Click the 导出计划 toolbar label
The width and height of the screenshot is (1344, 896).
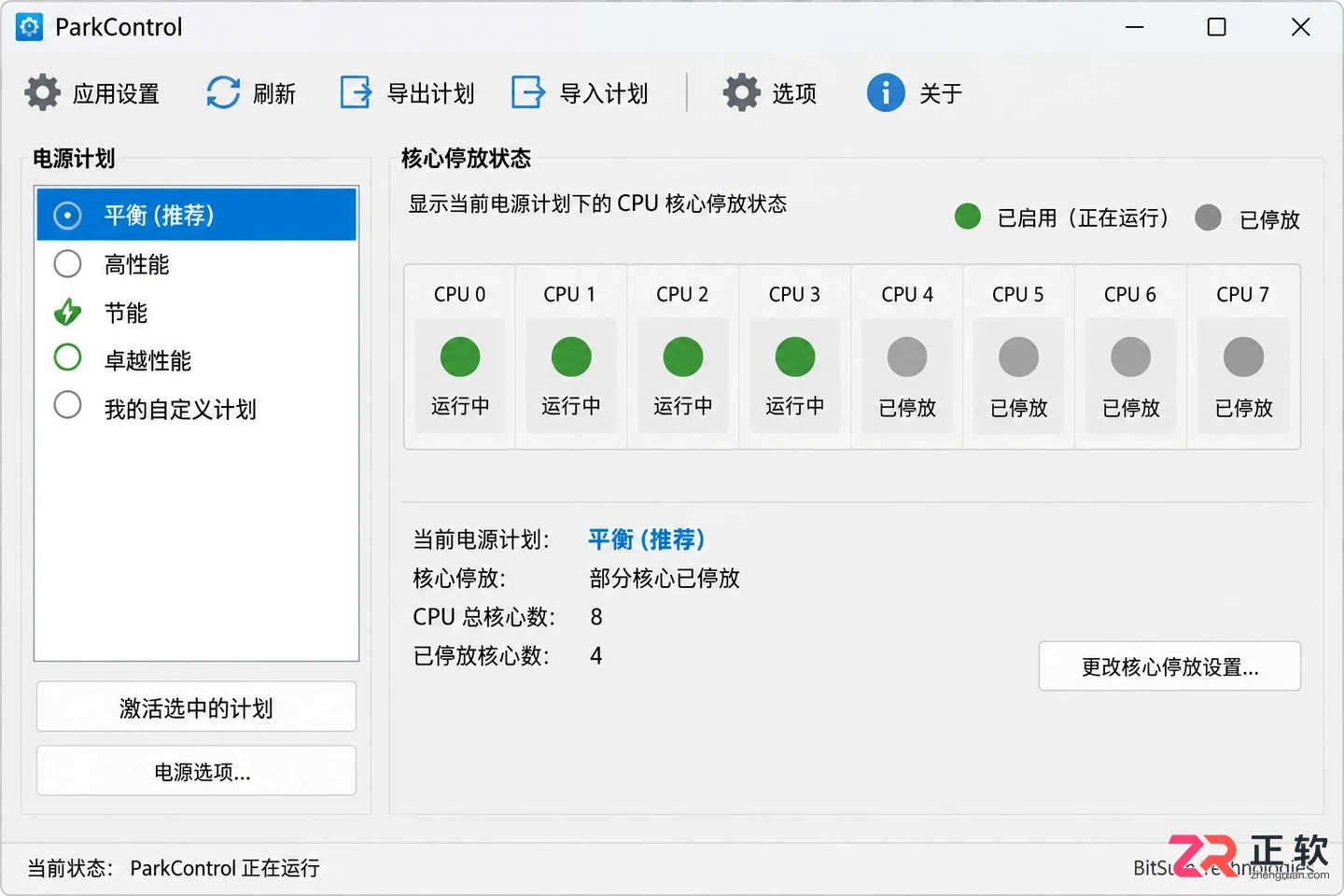[x=431, y=93]
